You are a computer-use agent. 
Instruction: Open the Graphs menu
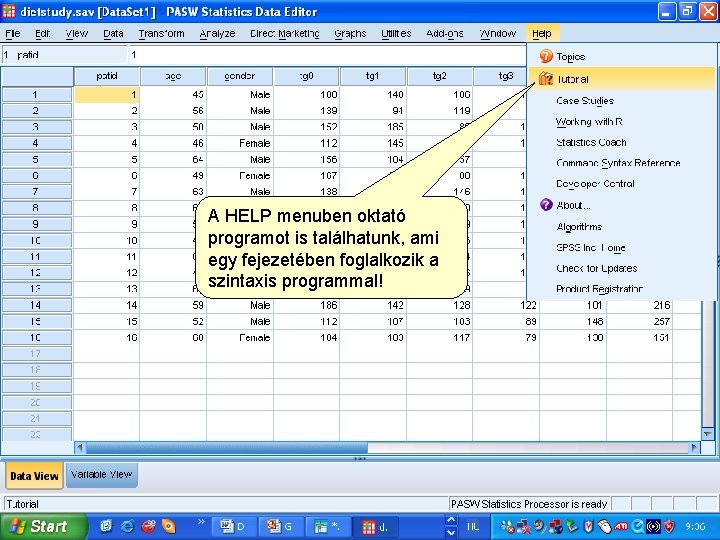click(x=350, y=34)
